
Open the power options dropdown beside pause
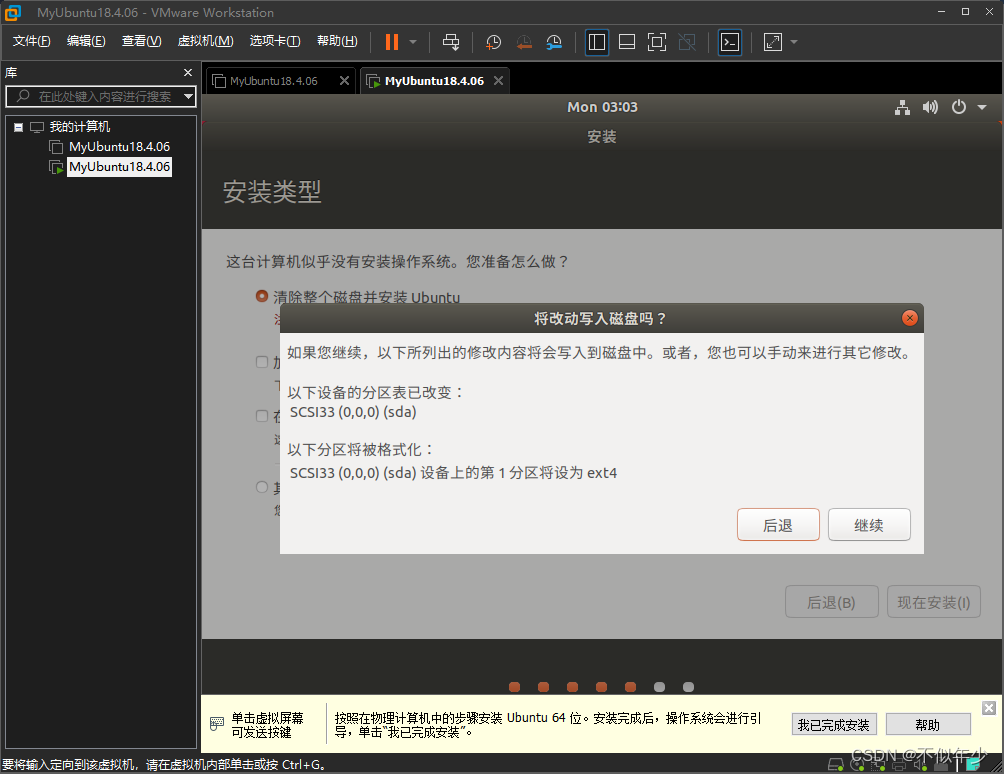click(x=413, y=42)
